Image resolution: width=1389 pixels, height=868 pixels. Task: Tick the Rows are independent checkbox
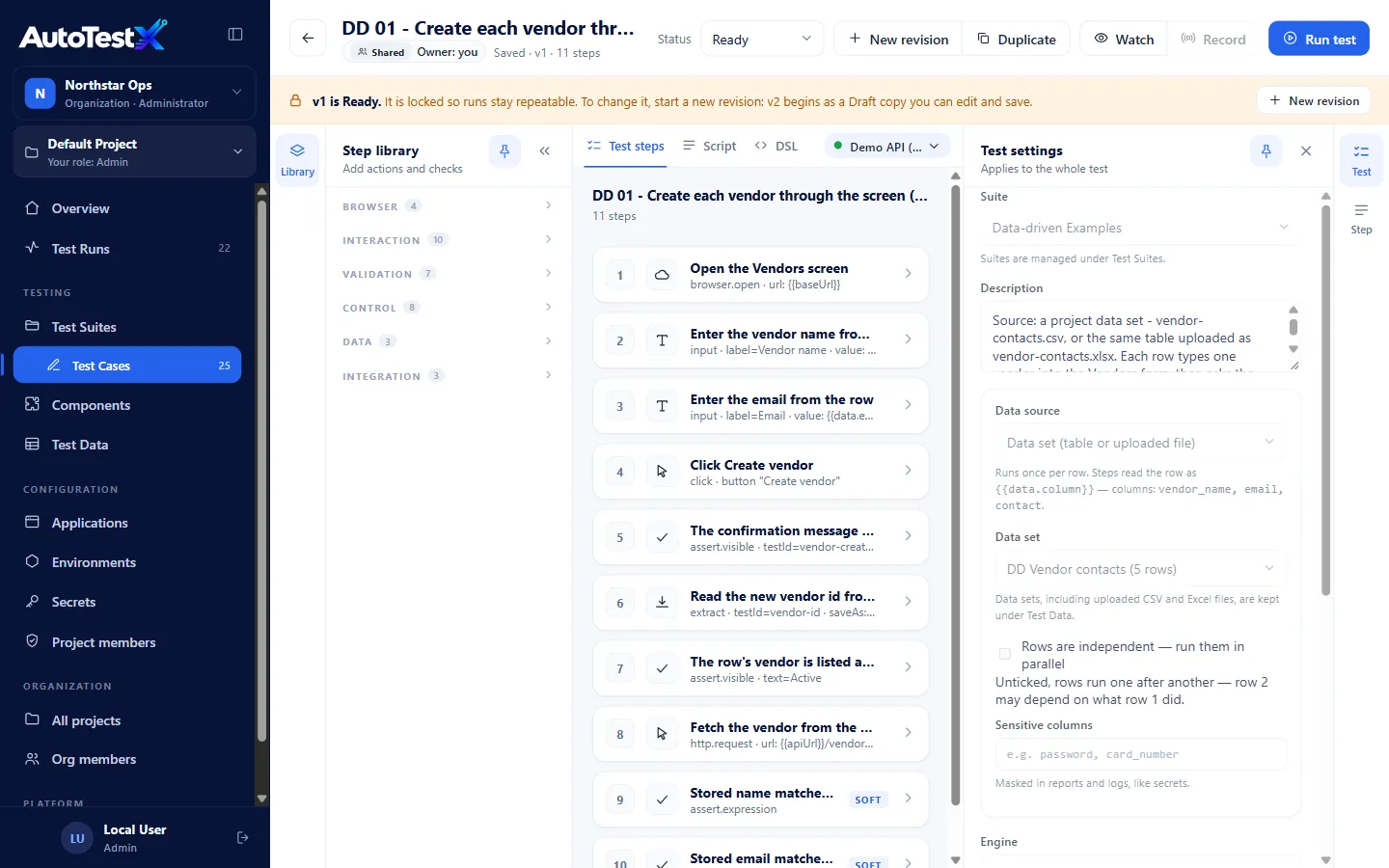pos(1005,654)
